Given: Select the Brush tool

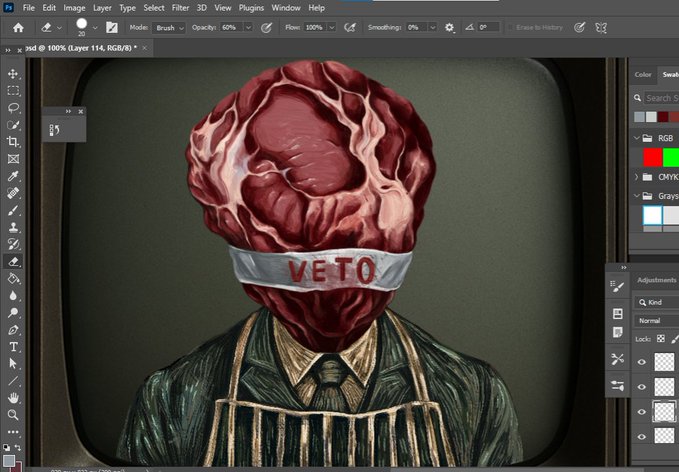Looking at the screenshot, I should pos(13,210).
